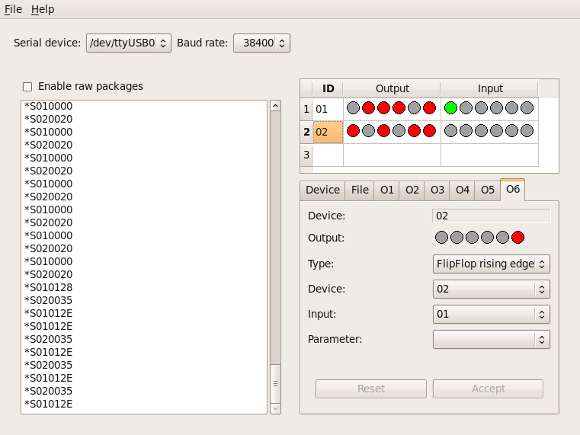
Task: Open the Serial device dropdown /dev/ttyUSB0
Action: pos(129,43)
